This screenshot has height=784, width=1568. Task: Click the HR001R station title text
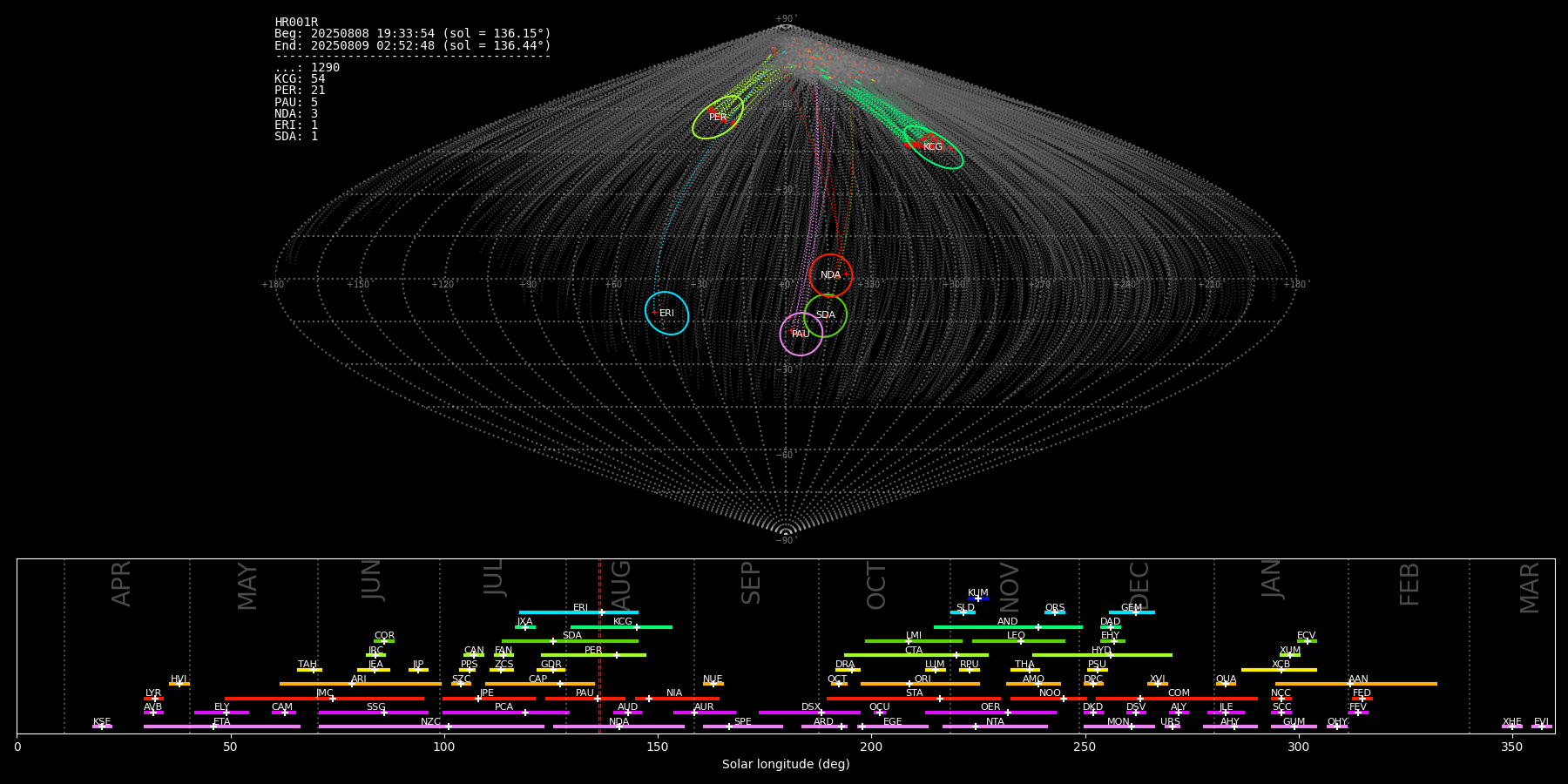coord(296,23)
